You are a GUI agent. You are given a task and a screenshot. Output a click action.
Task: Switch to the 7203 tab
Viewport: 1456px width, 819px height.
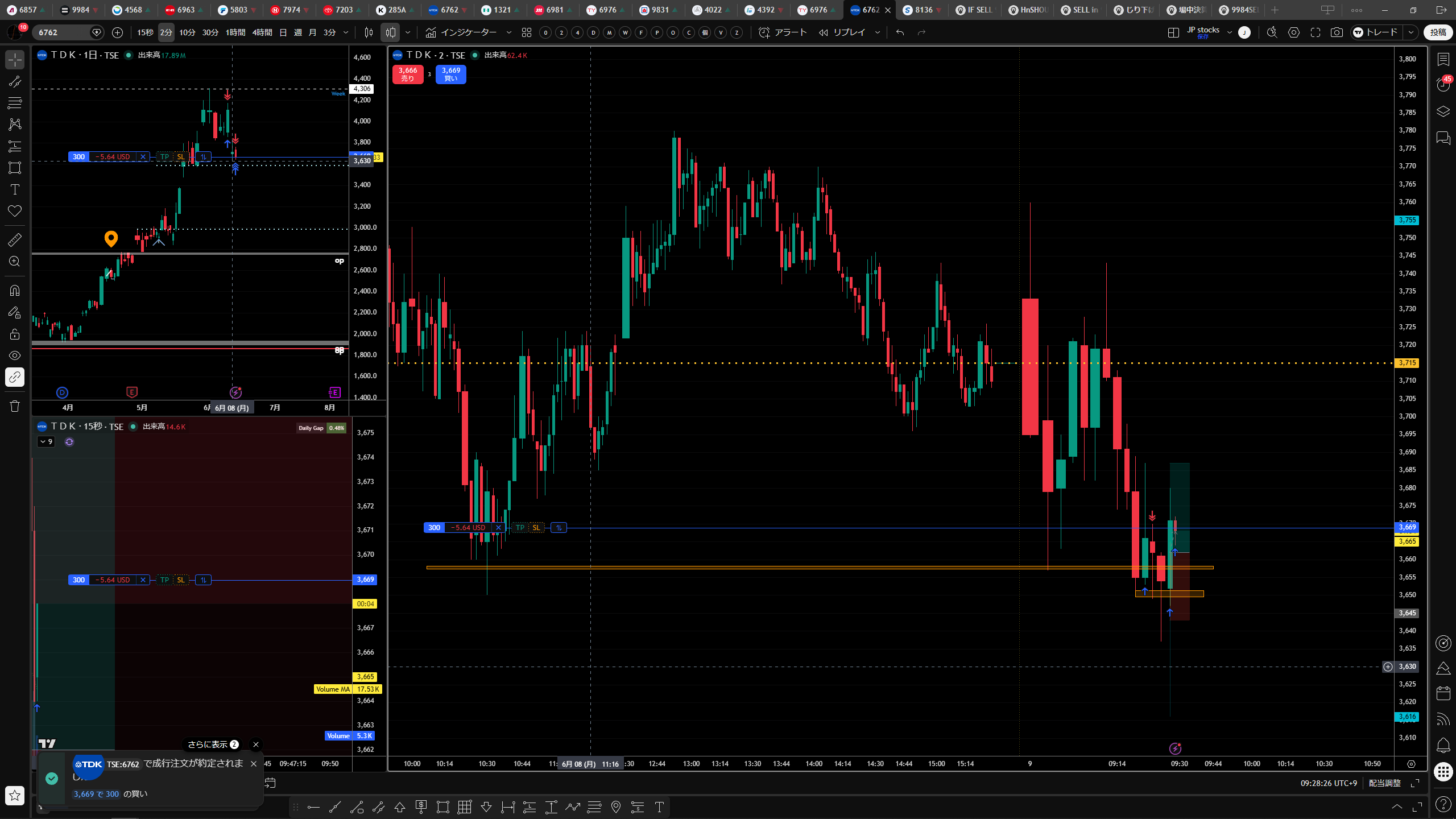click(x=343, y=10)
